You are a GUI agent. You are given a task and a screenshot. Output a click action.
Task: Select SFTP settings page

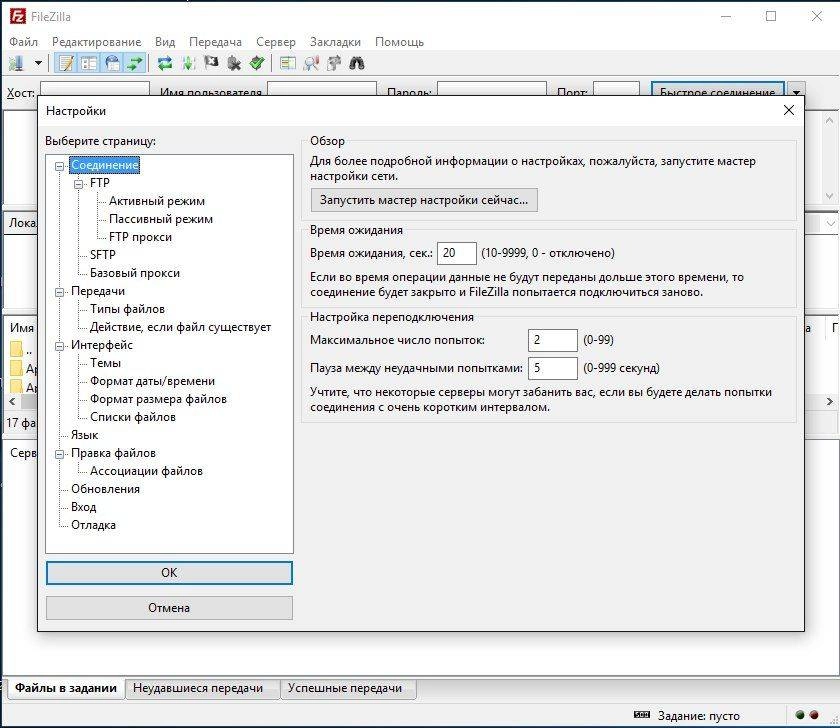coord(102,255)
